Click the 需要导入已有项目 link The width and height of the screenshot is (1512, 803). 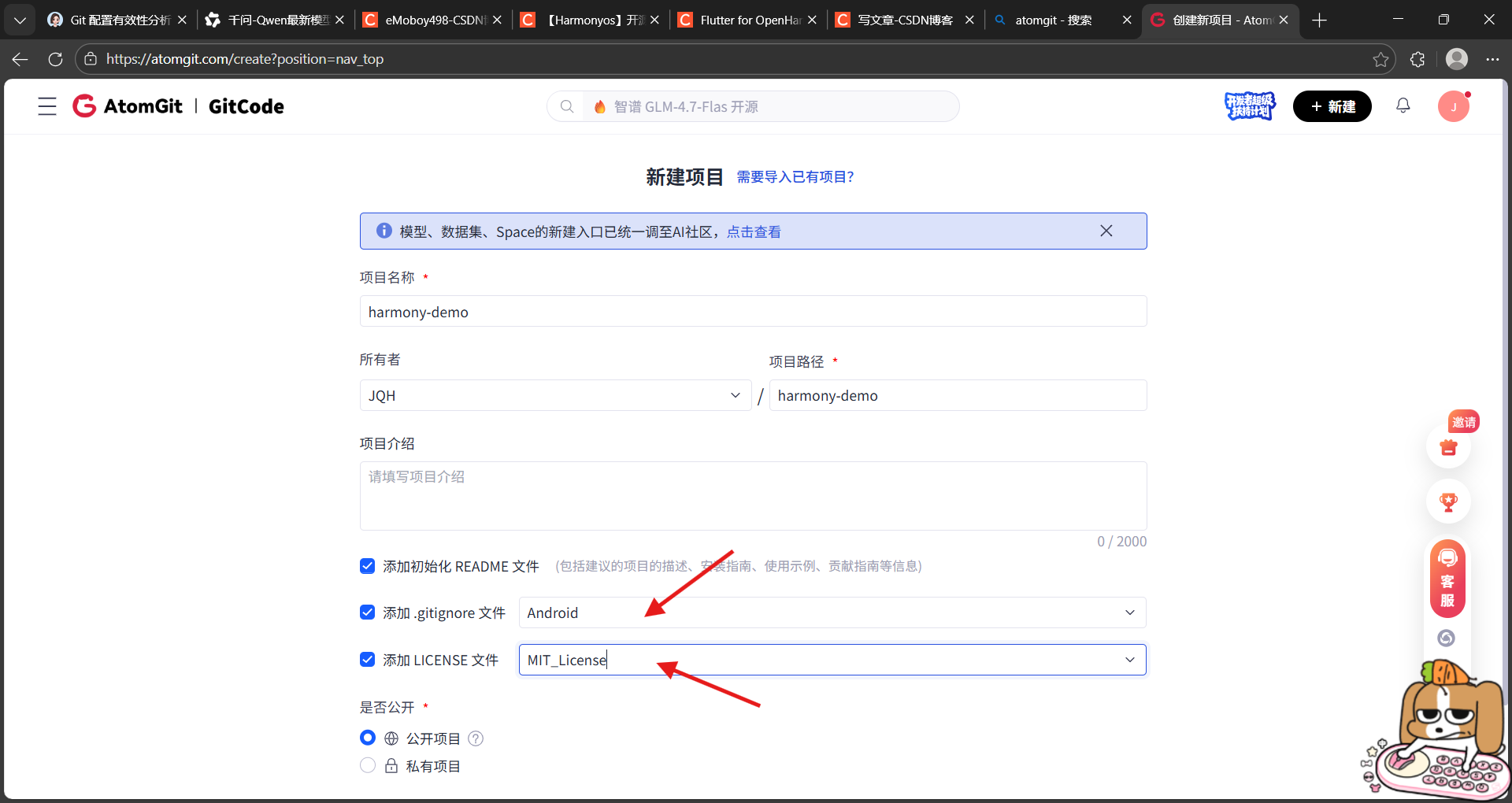click(795, 176)
